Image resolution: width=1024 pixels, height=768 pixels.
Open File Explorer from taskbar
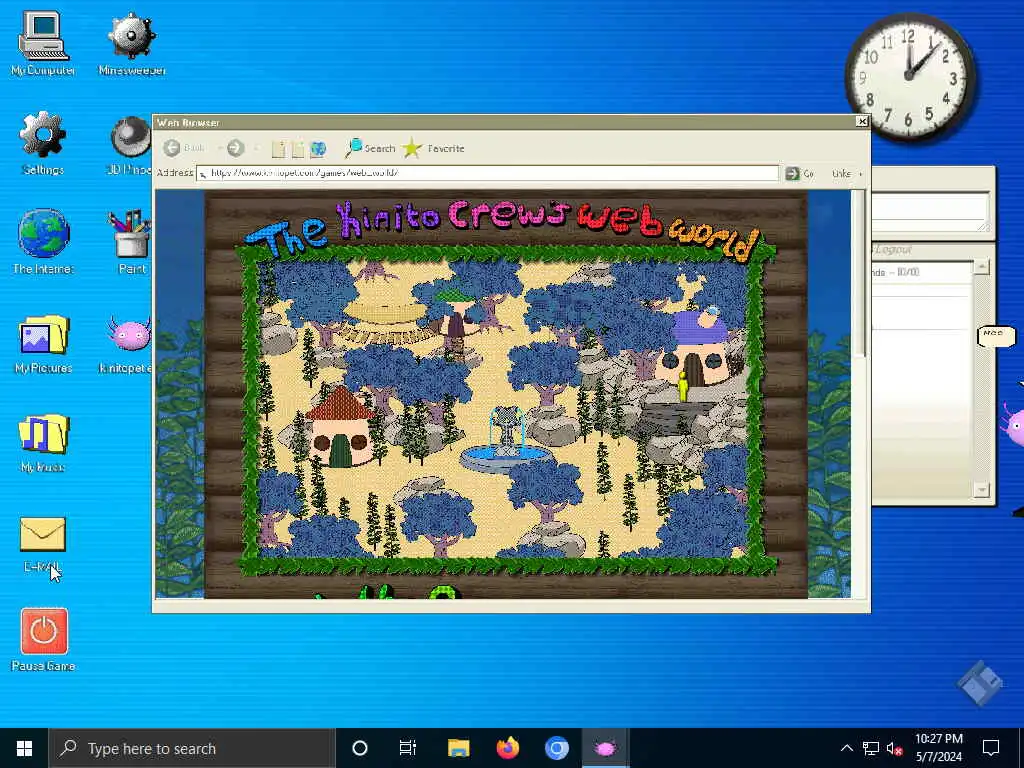(x=458, y=748)
